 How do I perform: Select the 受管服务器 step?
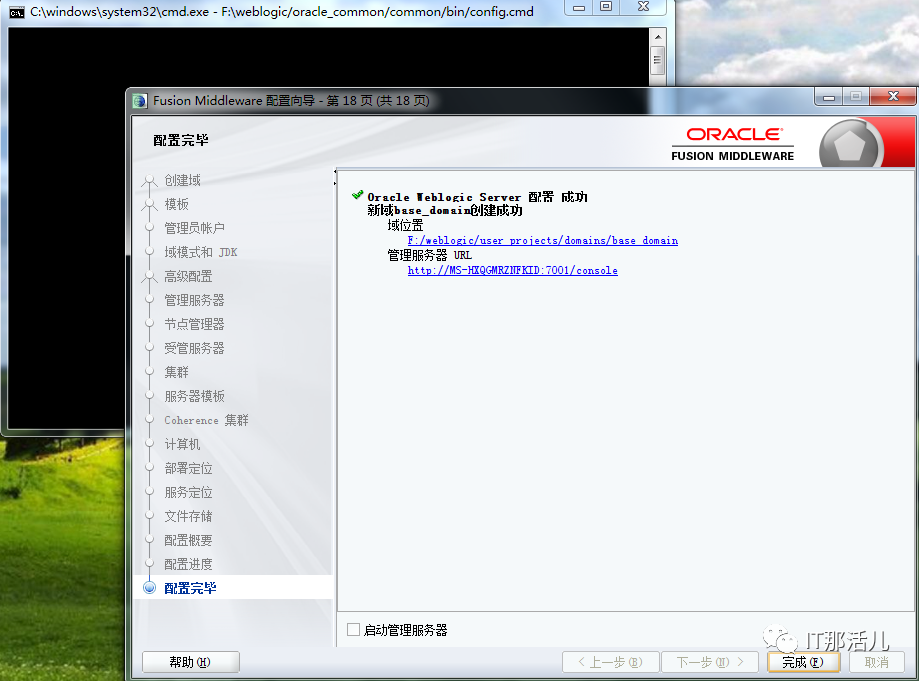pyautogui.click(x=194, y=348)
